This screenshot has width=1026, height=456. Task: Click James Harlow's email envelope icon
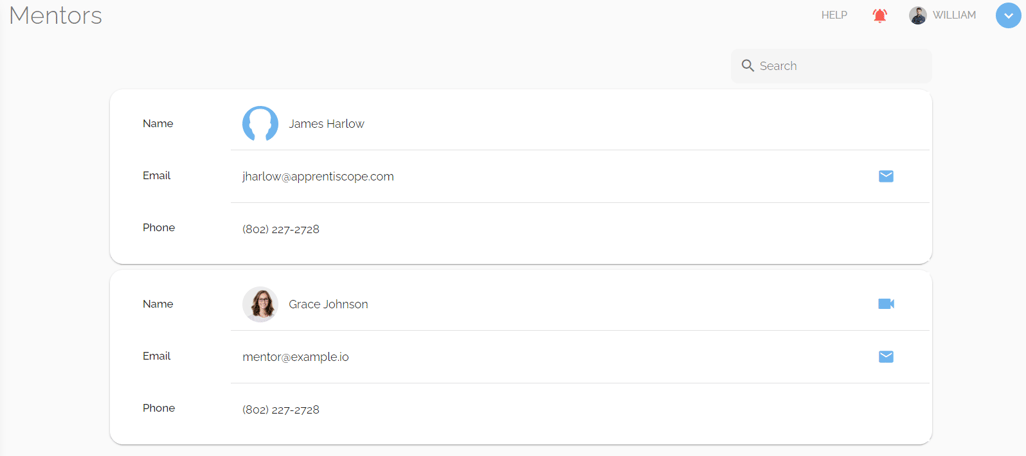(886, 176)
